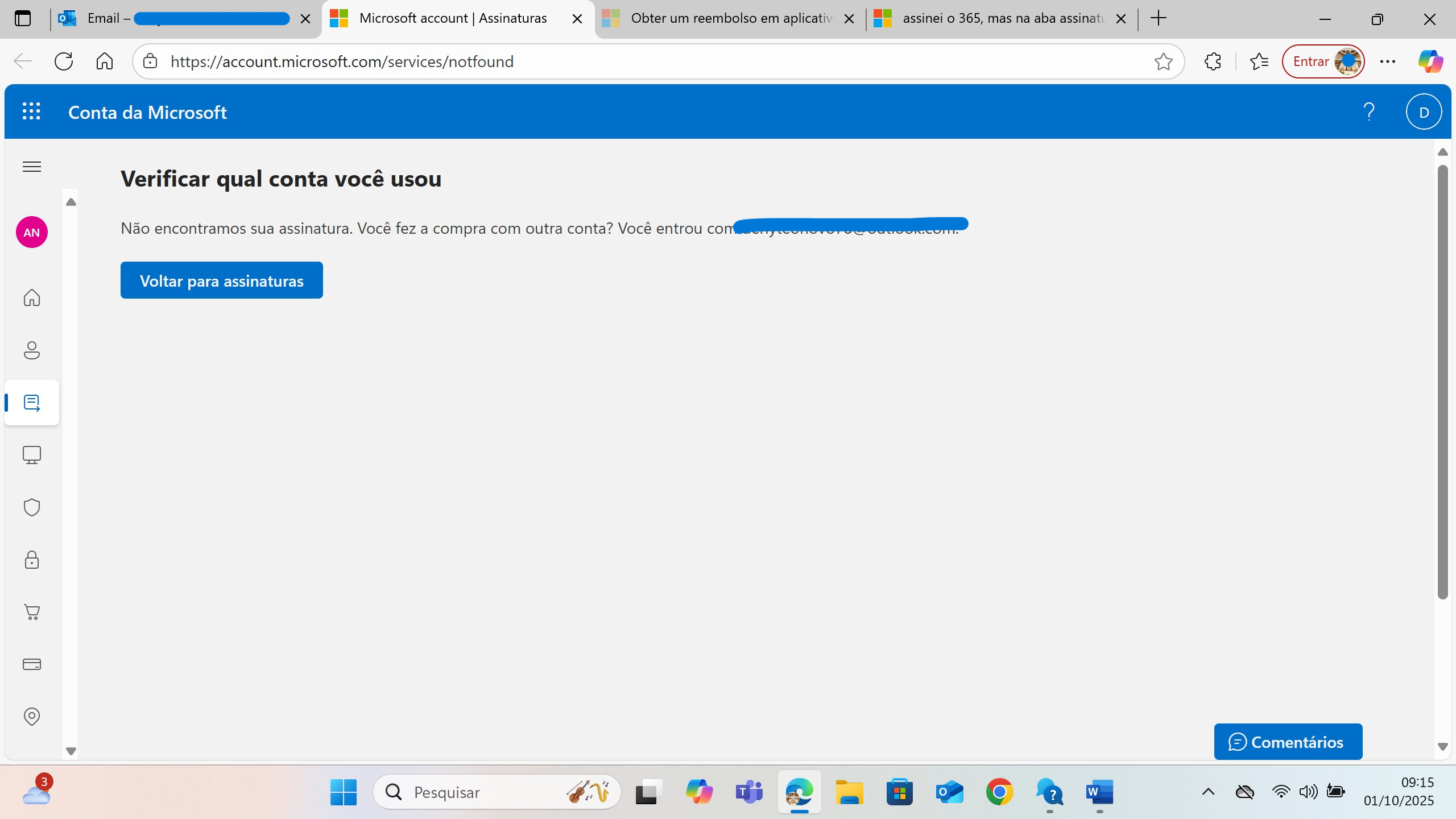Screen dimensions: 1456x819
Task: Click the Voltar para assinaturas button
Action: pyautogui.click(x=221, y=280)
